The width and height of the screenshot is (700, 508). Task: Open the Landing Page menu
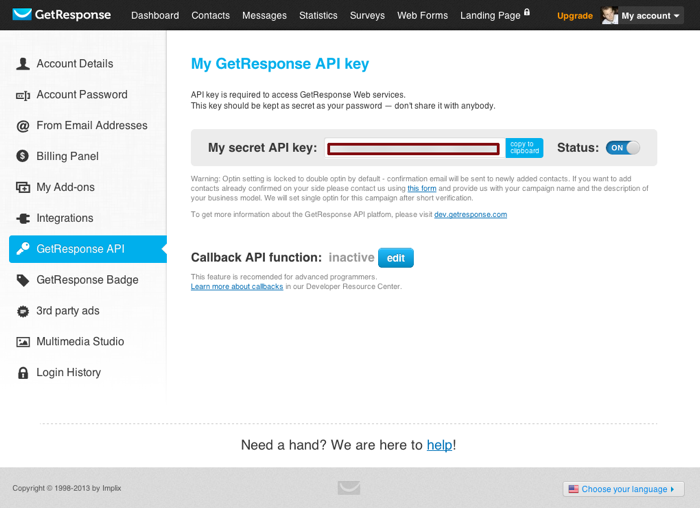point(490,16)
